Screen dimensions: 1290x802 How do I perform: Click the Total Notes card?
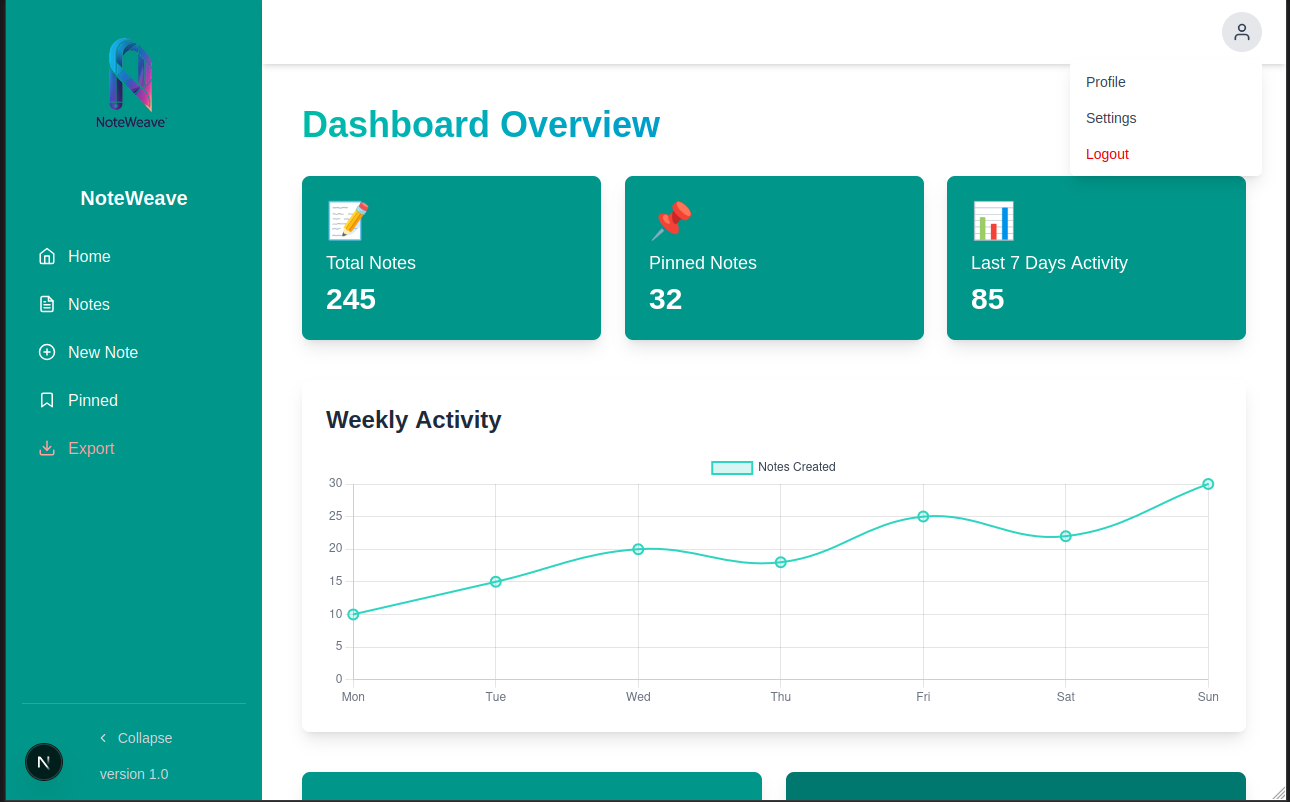[x=451, y=258]
